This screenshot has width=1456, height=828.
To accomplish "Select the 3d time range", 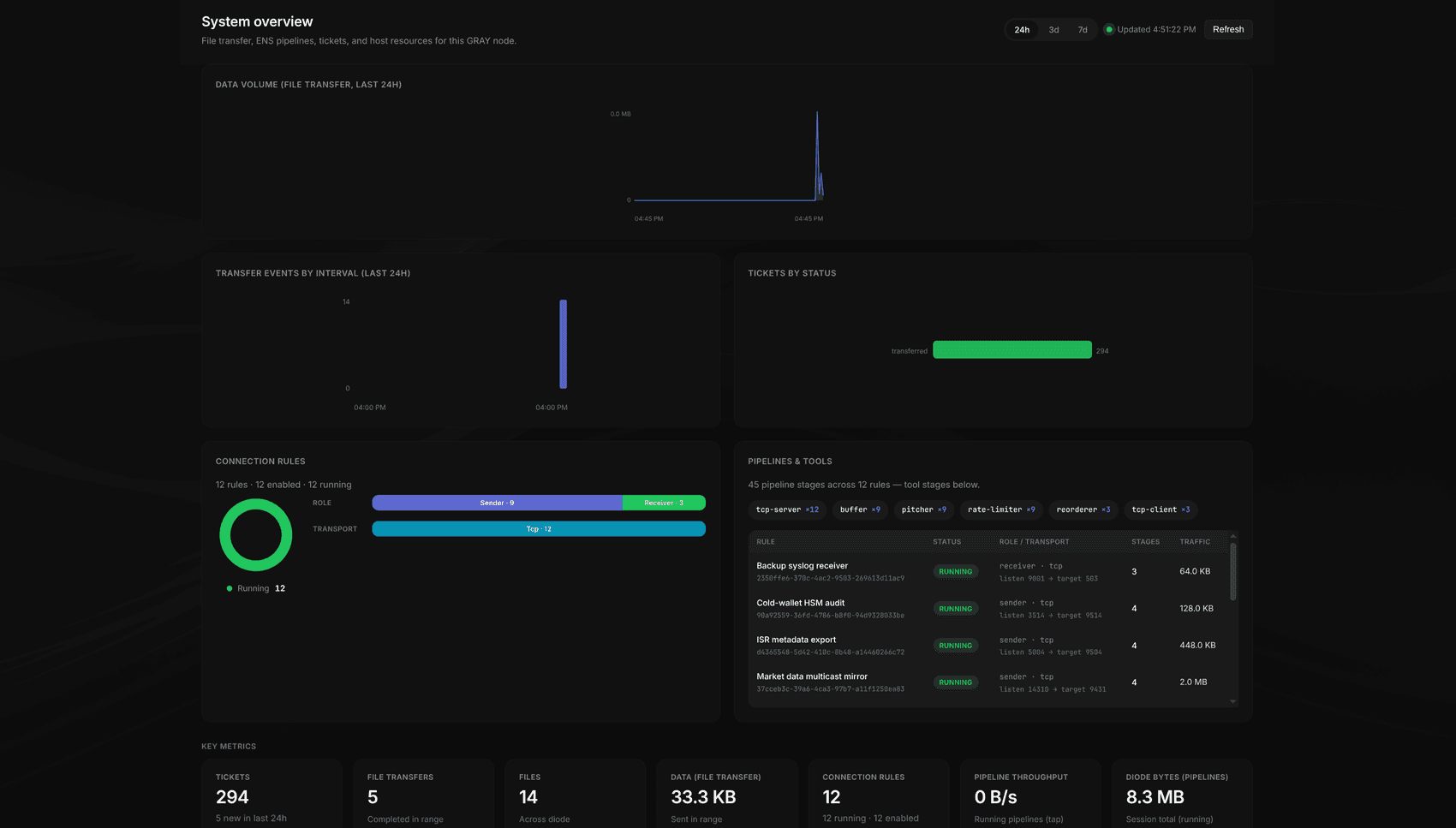I will point(1053,30).
